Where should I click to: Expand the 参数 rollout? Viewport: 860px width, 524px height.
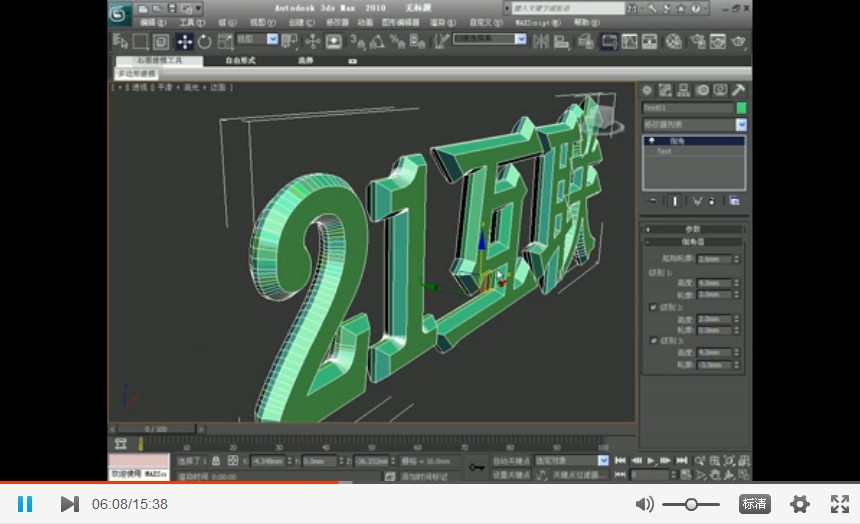(693, 229)
